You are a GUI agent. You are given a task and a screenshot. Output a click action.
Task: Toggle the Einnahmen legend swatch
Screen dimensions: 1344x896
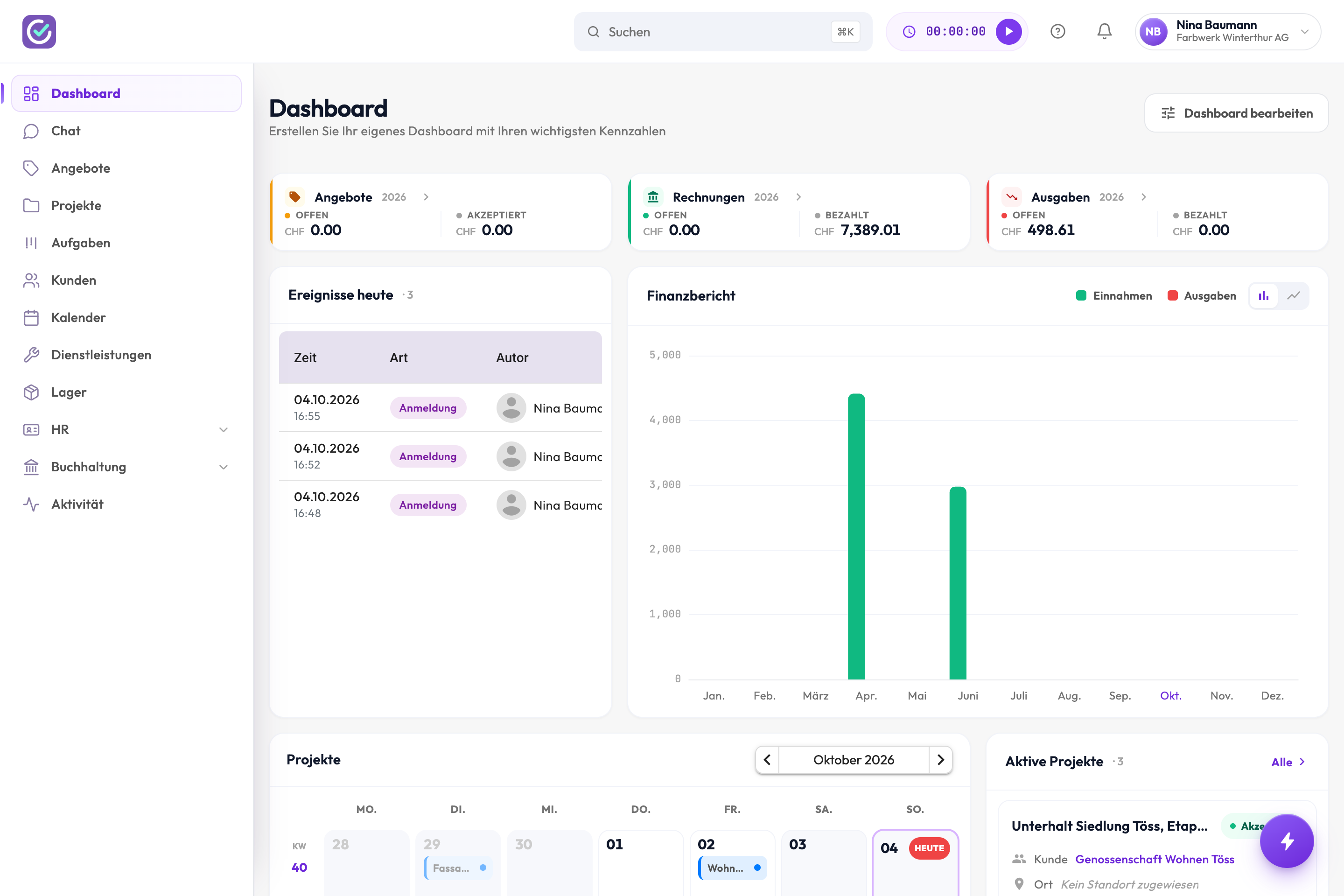point(1081,295)
